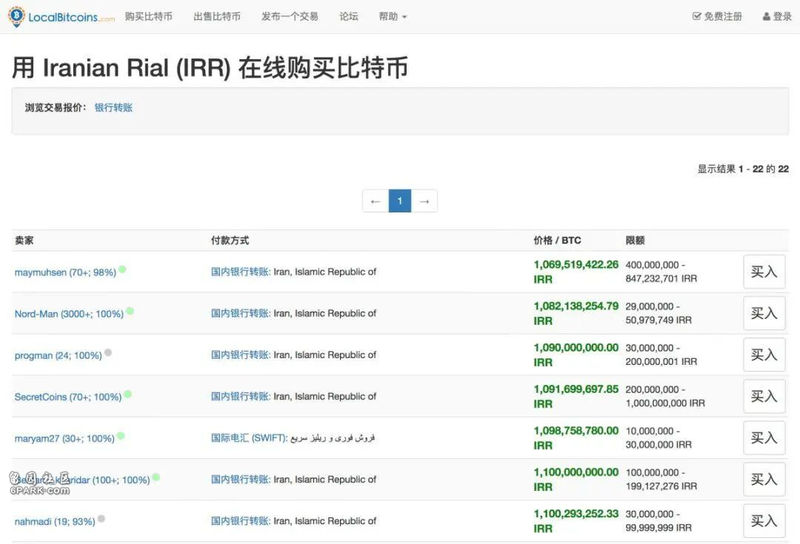800x544 pixels.
Task: Open seller maymuhsen's profile
Action: tap(65, 273)
